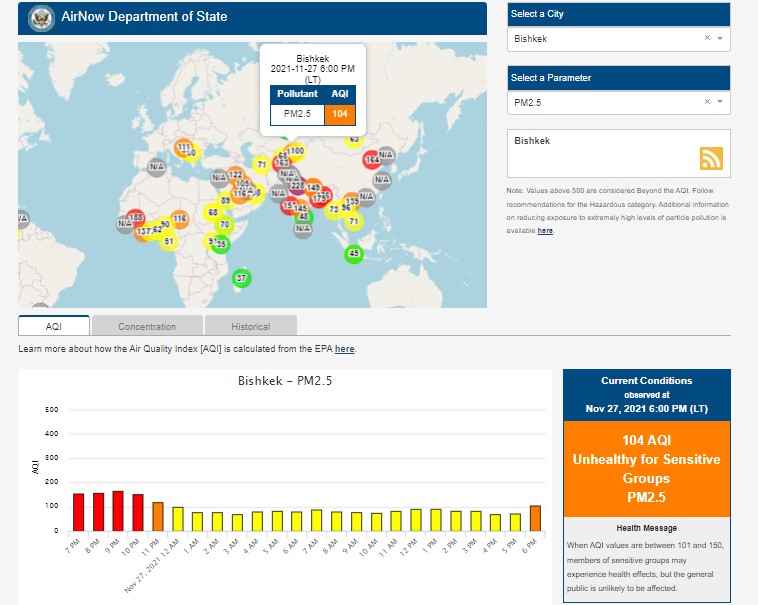758x605 pixels.
Task: Click the yellow 68 map marker
Action: point(212,212)
